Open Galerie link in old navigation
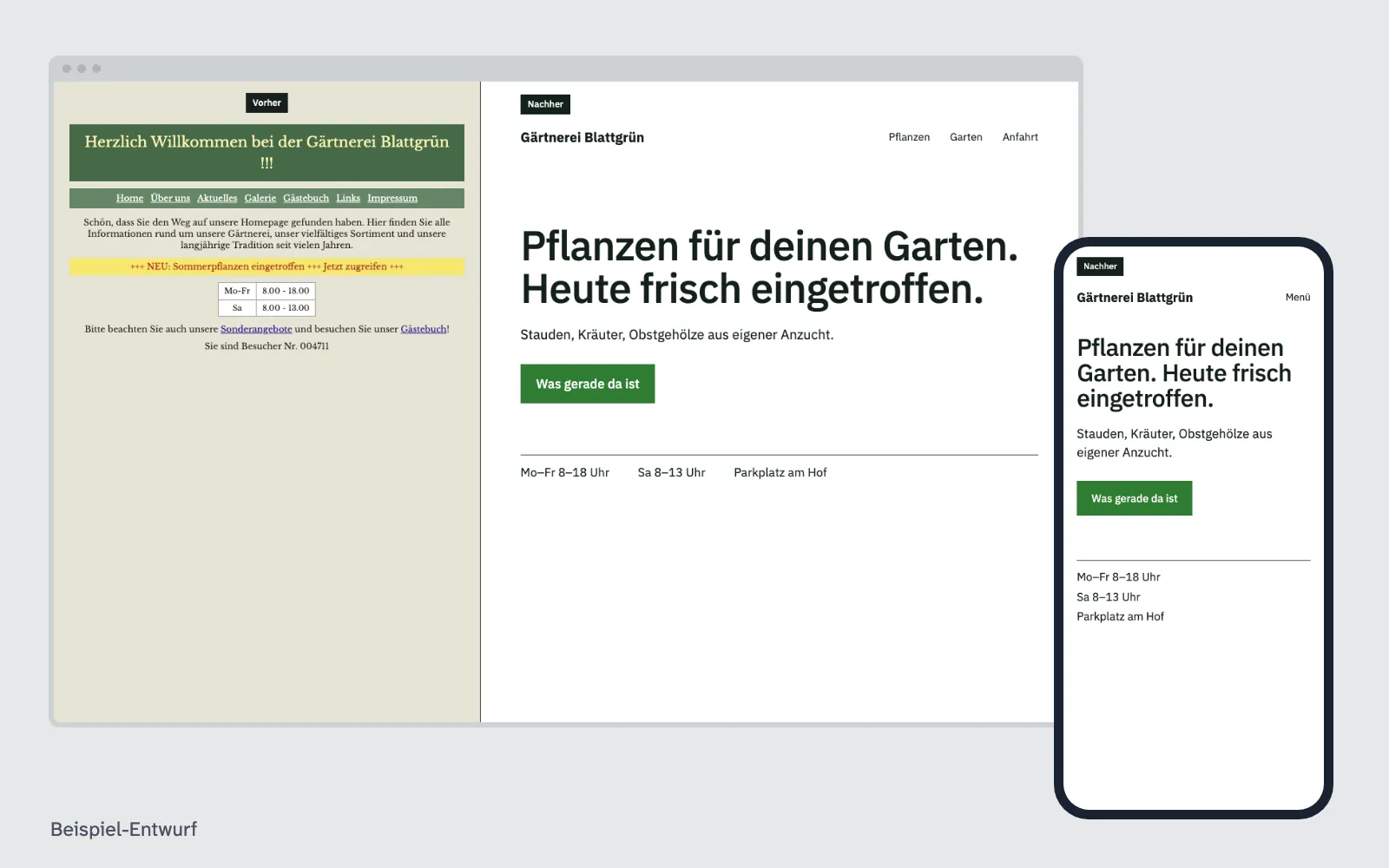Image resolution: width=1389 pixels, height=868 pixels. tap(260, 198)
